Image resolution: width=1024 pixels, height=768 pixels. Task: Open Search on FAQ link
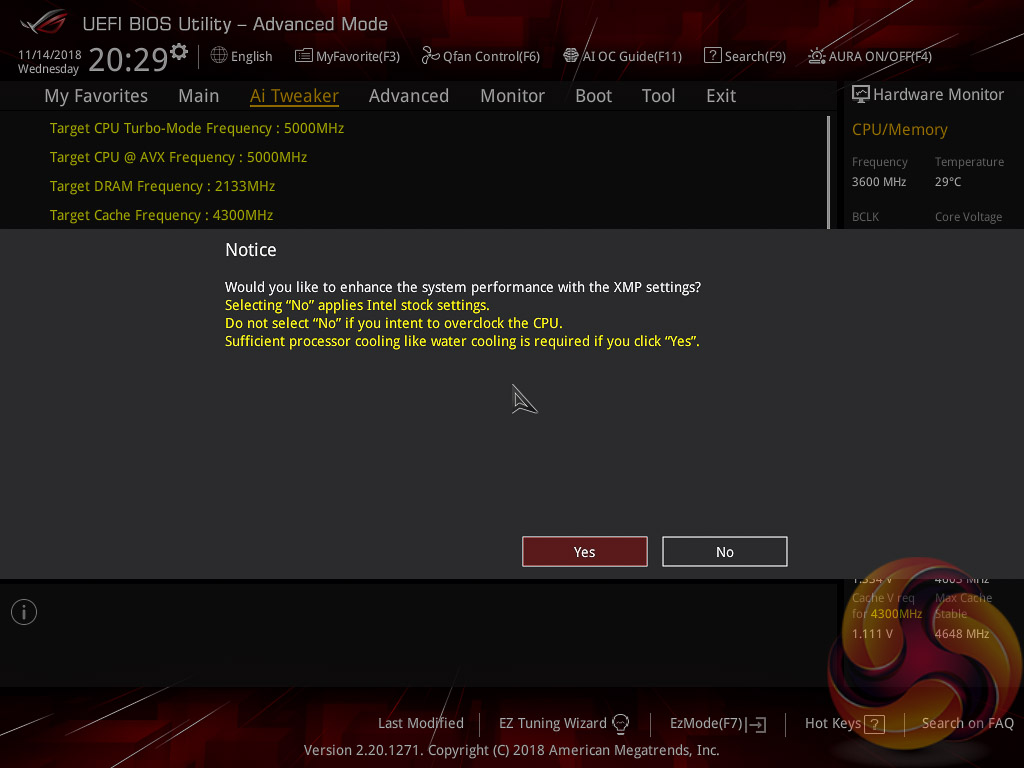967,723
